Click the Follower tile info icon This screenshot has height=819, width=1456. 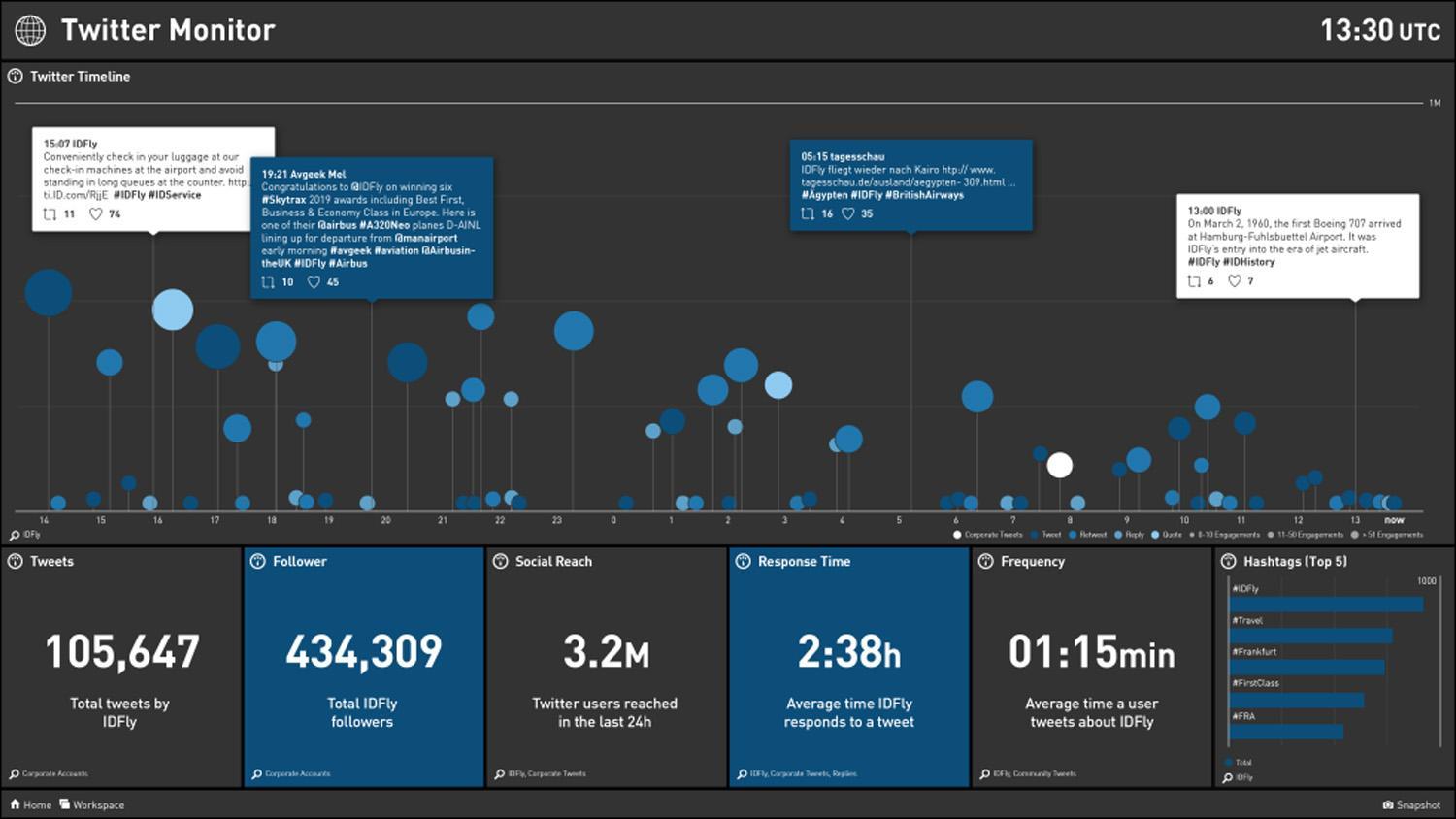coord(257,561)
